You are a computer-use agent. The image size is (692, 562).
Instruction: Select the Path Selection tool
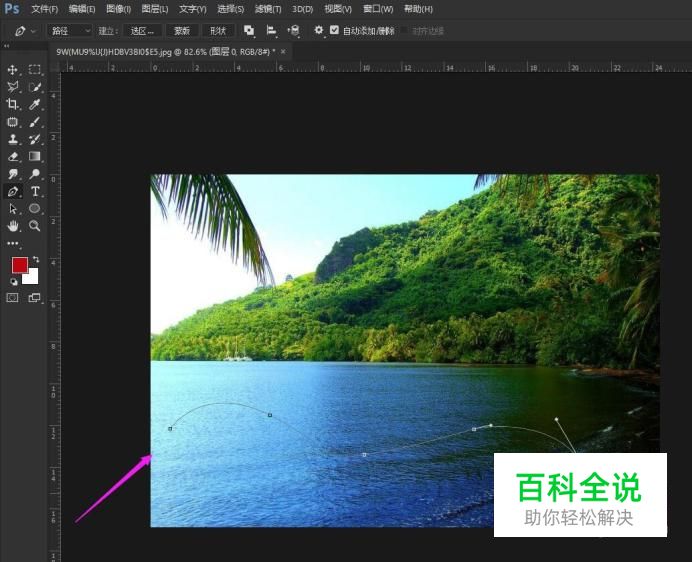pos(12,208)
